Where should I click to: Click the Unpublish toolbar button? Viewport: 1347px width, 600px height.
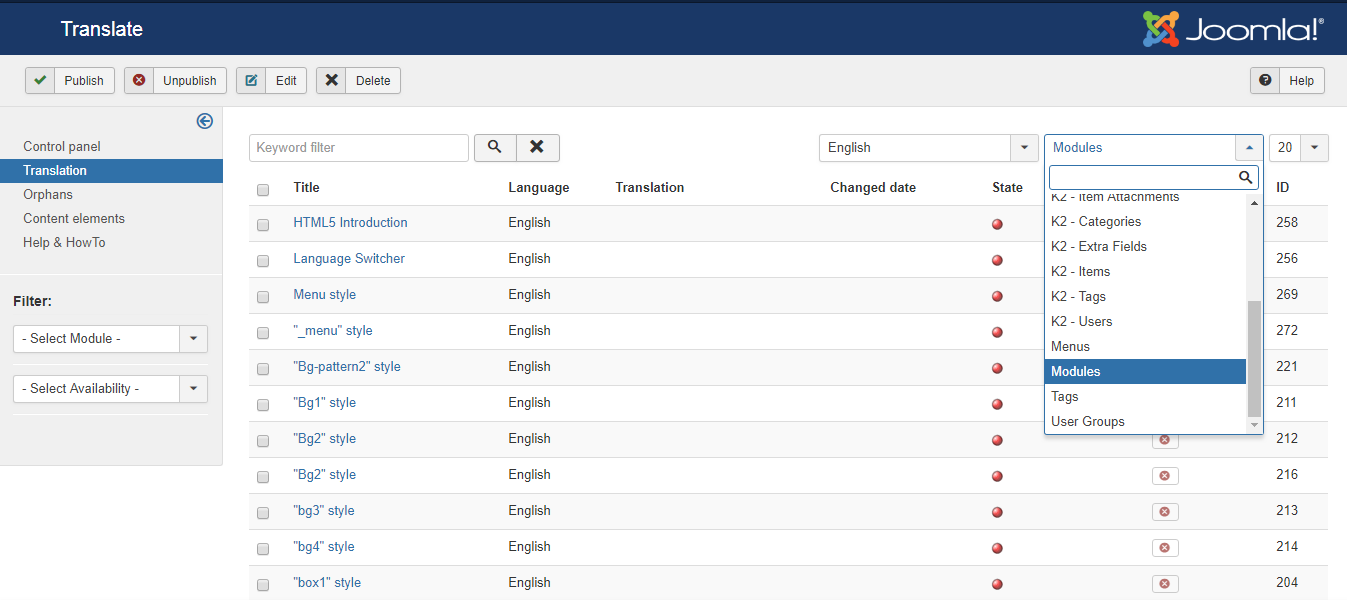[x=176, y=81]
